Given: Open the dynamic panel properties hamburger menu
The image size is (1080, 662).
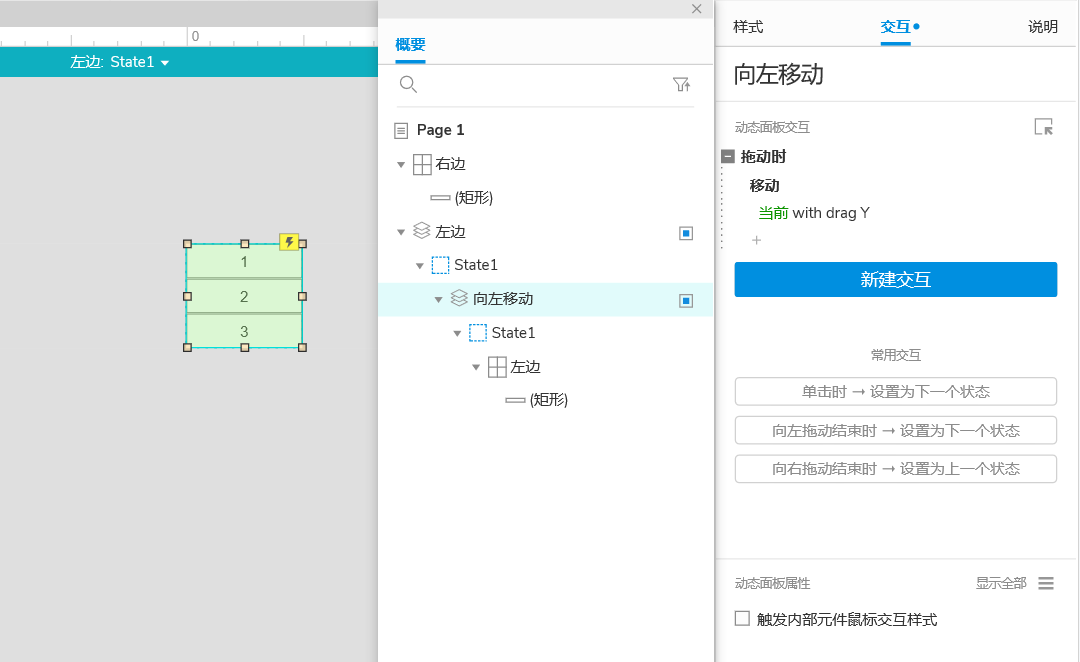Looking at the screenshot, I should pyautogui.click(x=1046, y=583).
